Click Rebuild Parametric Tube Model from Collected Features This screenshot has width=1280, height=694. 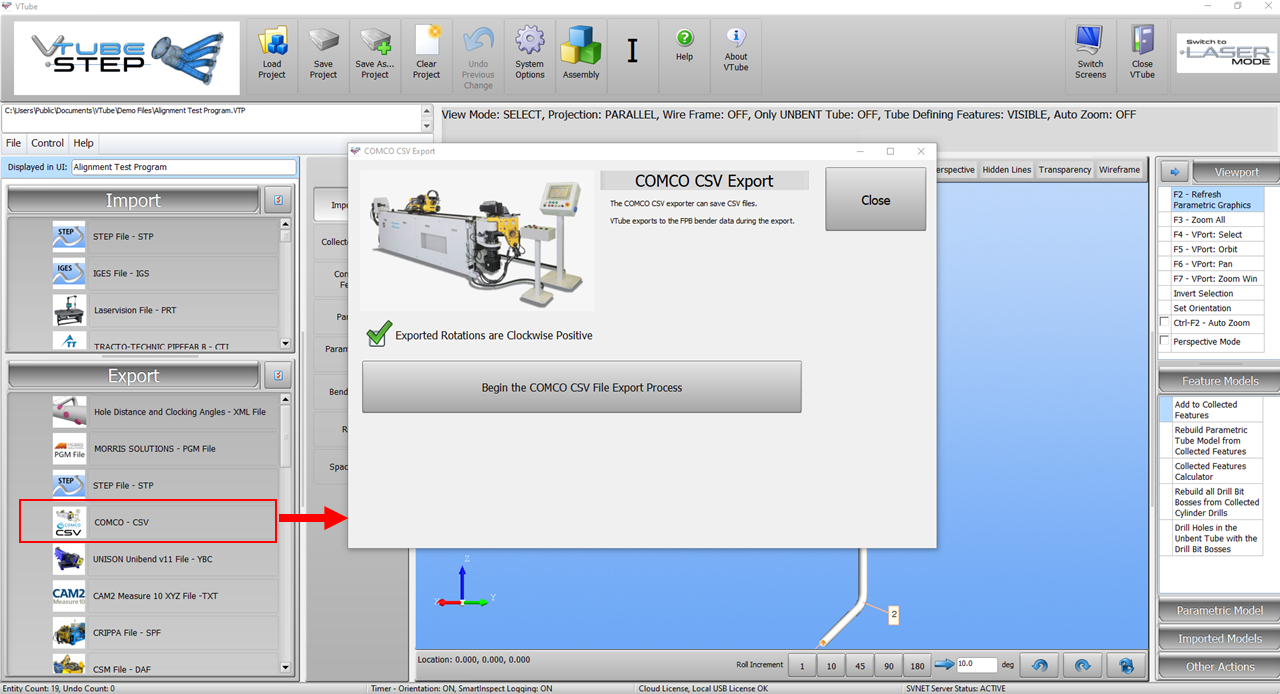pos(1216,441)
